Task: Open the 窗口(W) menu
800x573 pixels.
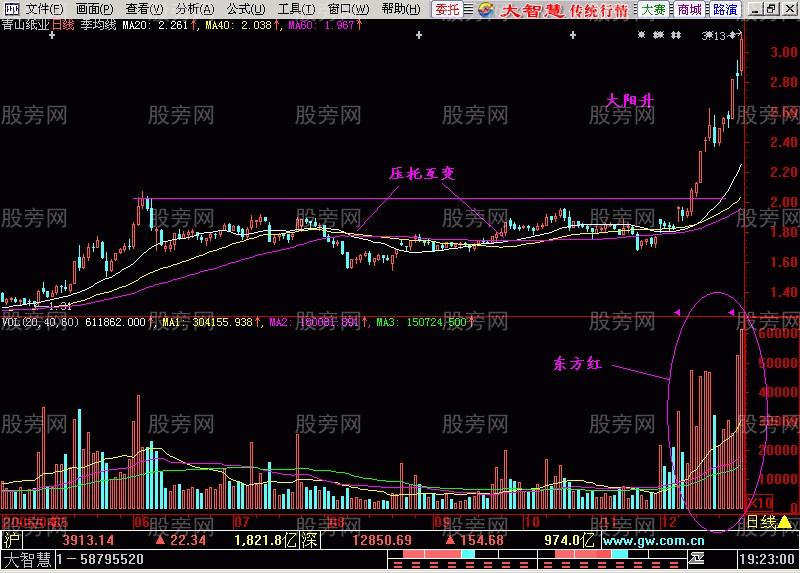Action: coord(348,9)
